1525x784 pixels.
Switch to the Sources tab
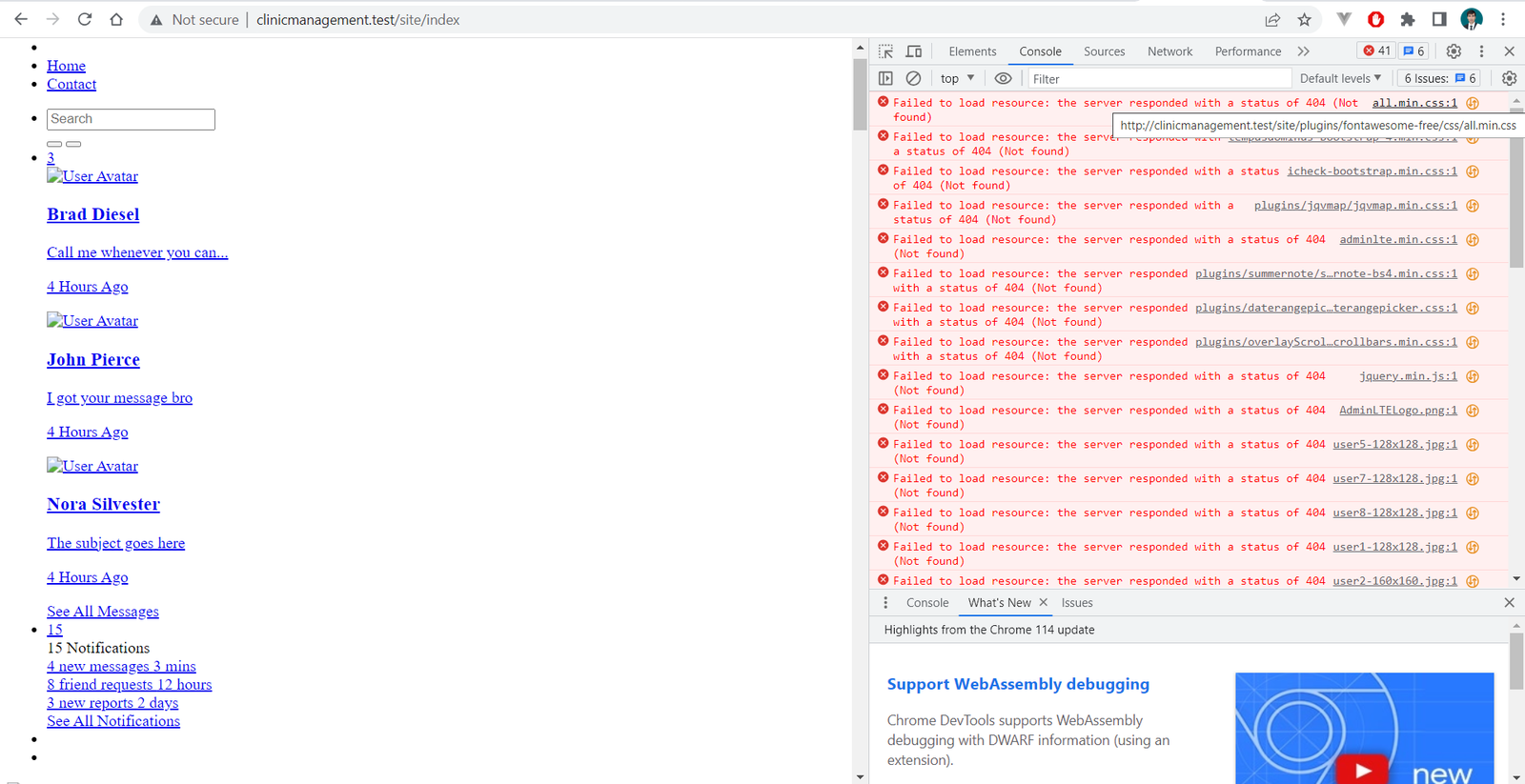[x=1104, y=51]
